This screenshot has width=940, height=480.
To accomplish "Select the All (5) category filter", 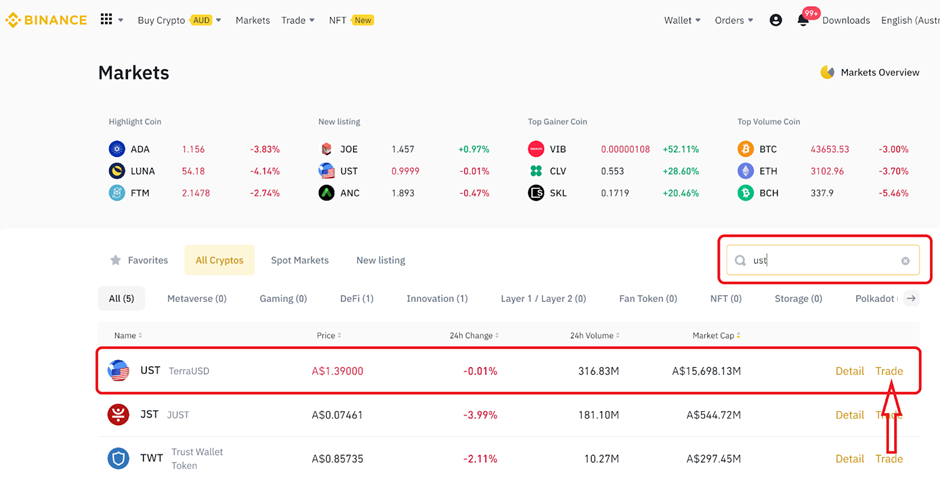I will [x=121, y=298].
